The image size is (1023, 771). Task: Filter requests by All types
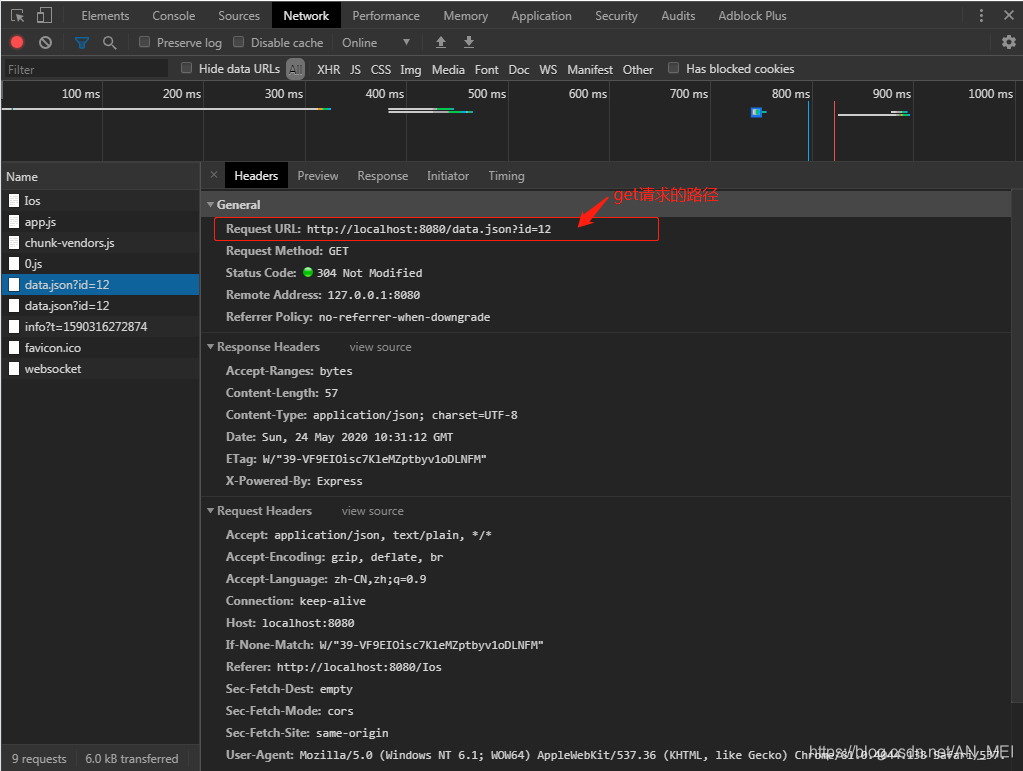[296, 68]
